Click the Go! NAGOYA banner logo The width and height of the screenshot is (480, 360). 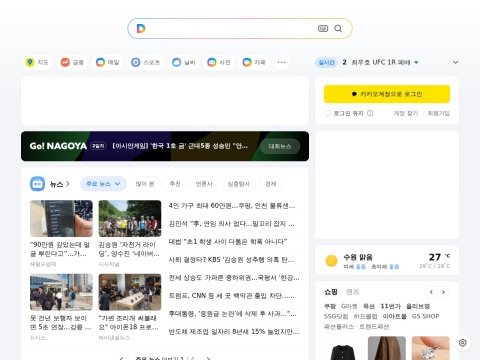click(58, 146)
